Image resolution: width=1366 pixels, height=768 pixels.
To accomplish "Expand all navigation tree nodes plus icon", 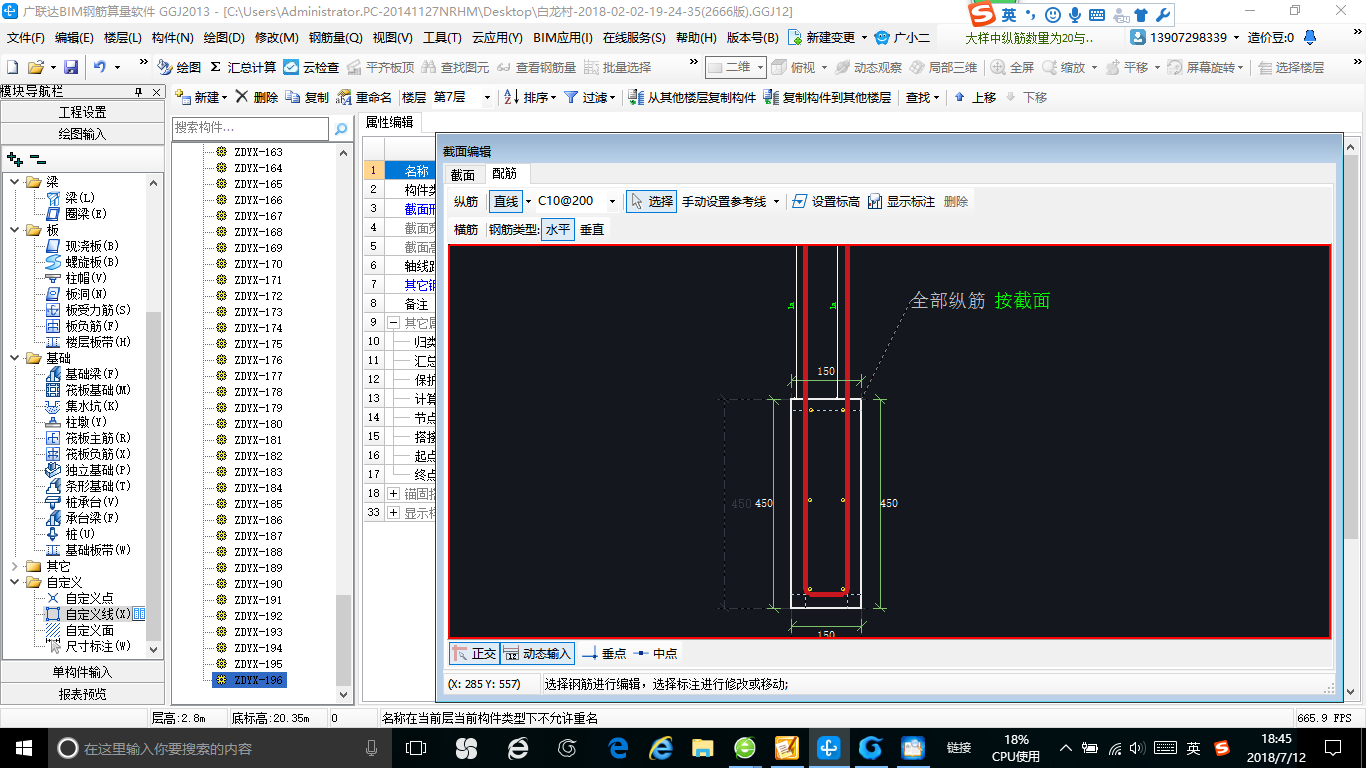I will tap(14, 158).
